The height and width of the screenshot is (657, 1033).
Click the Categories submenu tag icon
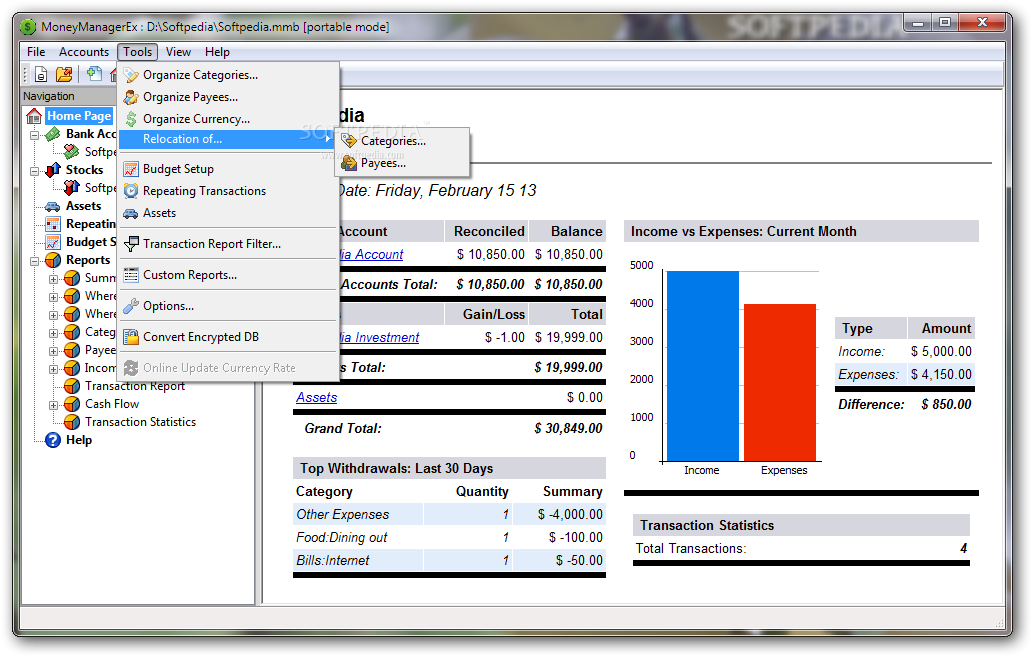pyautogui.click(x=349, y=140)
